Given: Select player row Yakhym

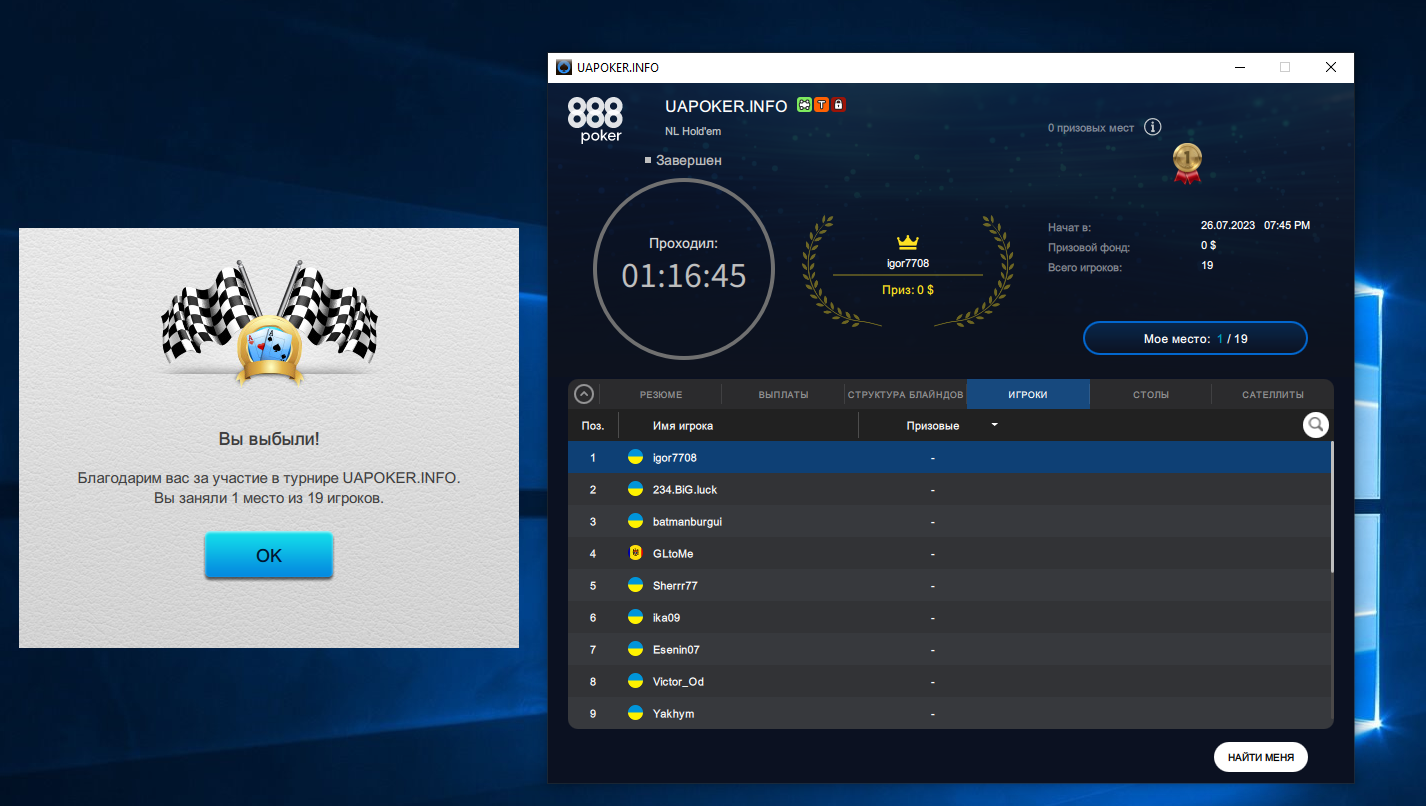Looking at the screenshot, I should click(x=950, y=713).
